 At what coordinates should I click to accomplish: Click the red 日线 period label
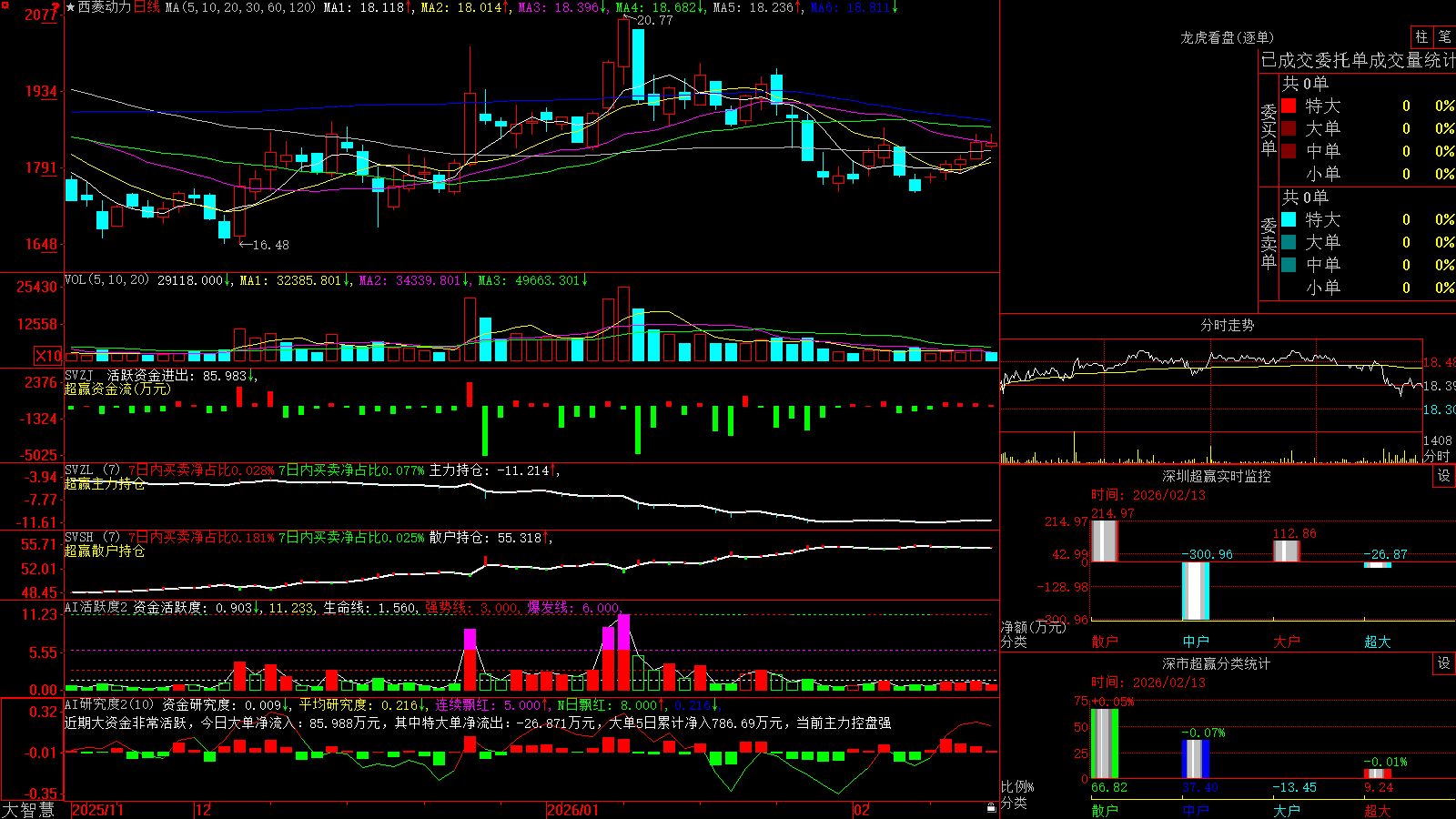coord(147,7)
